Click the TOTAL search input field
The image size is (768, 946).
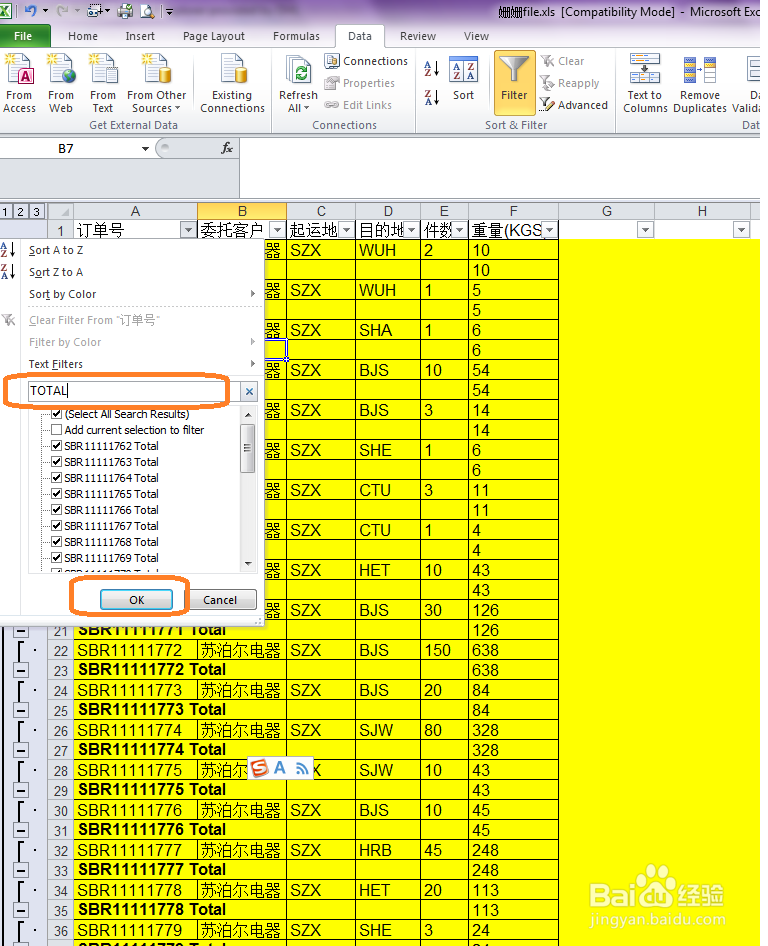[x=133, y=391]
